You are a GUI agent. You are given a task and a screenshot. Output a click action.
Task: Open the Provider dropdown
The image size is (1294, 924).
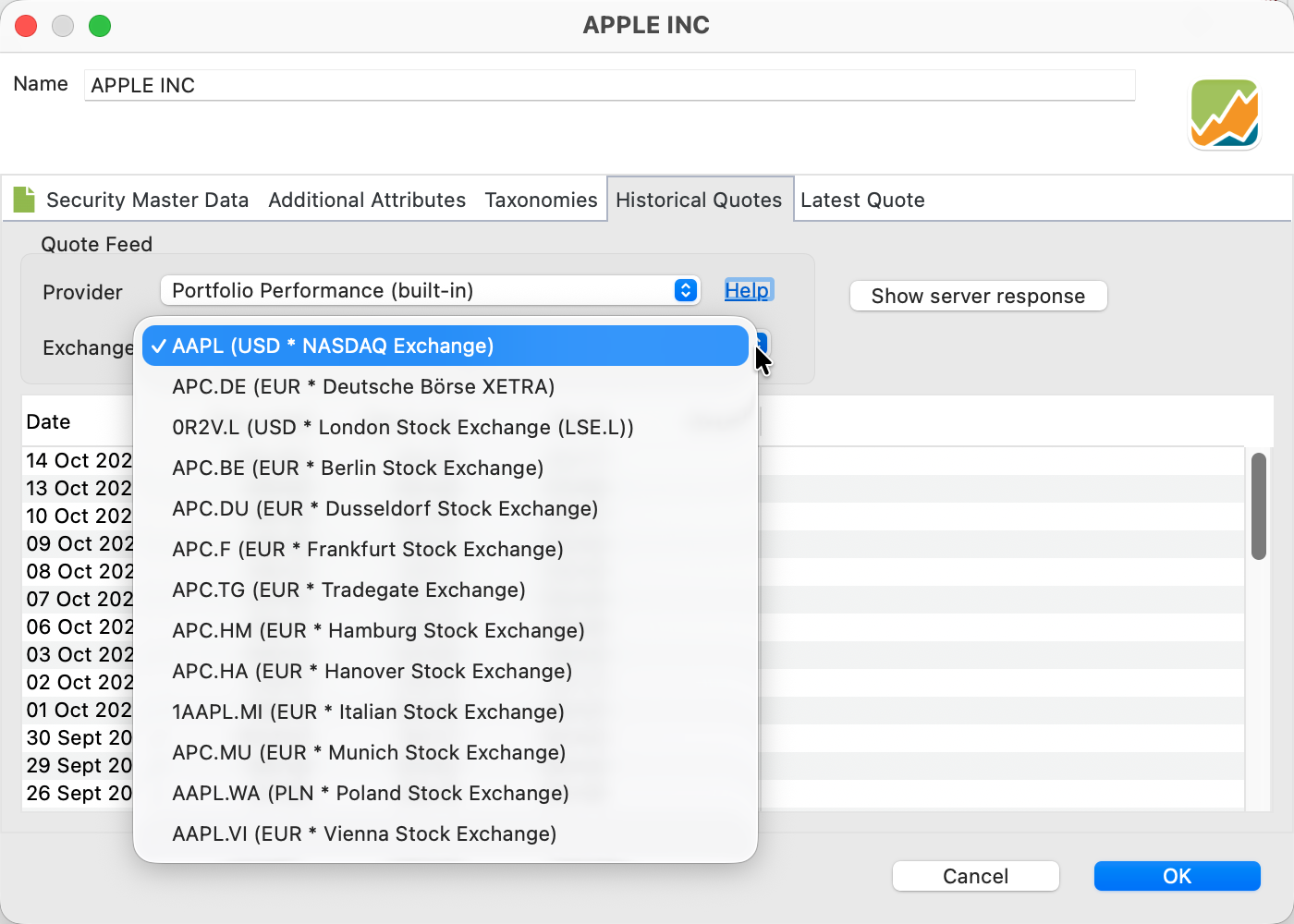pyautogui.click(x=430, y=291)
